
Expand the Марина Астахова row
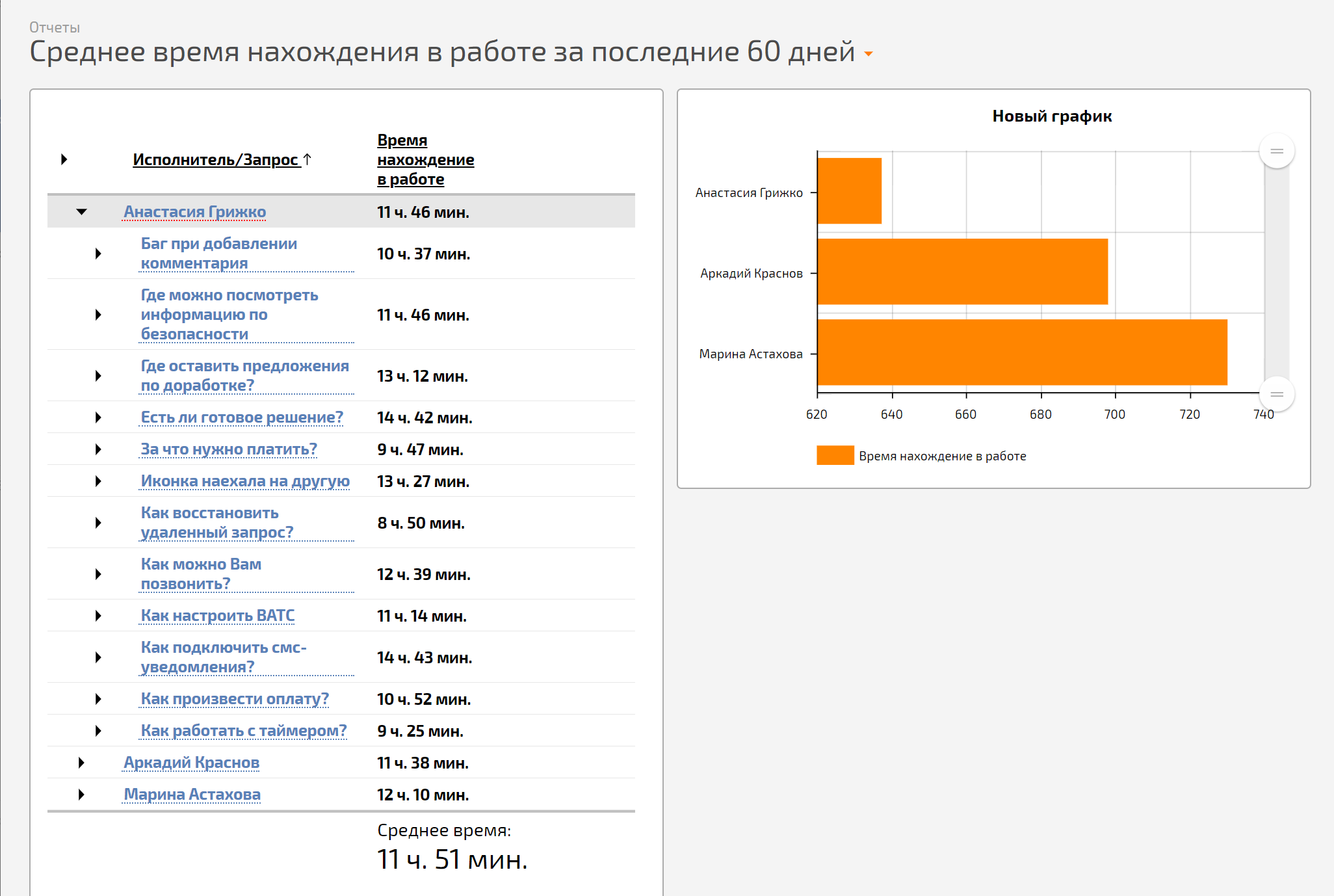coord(81,795)
